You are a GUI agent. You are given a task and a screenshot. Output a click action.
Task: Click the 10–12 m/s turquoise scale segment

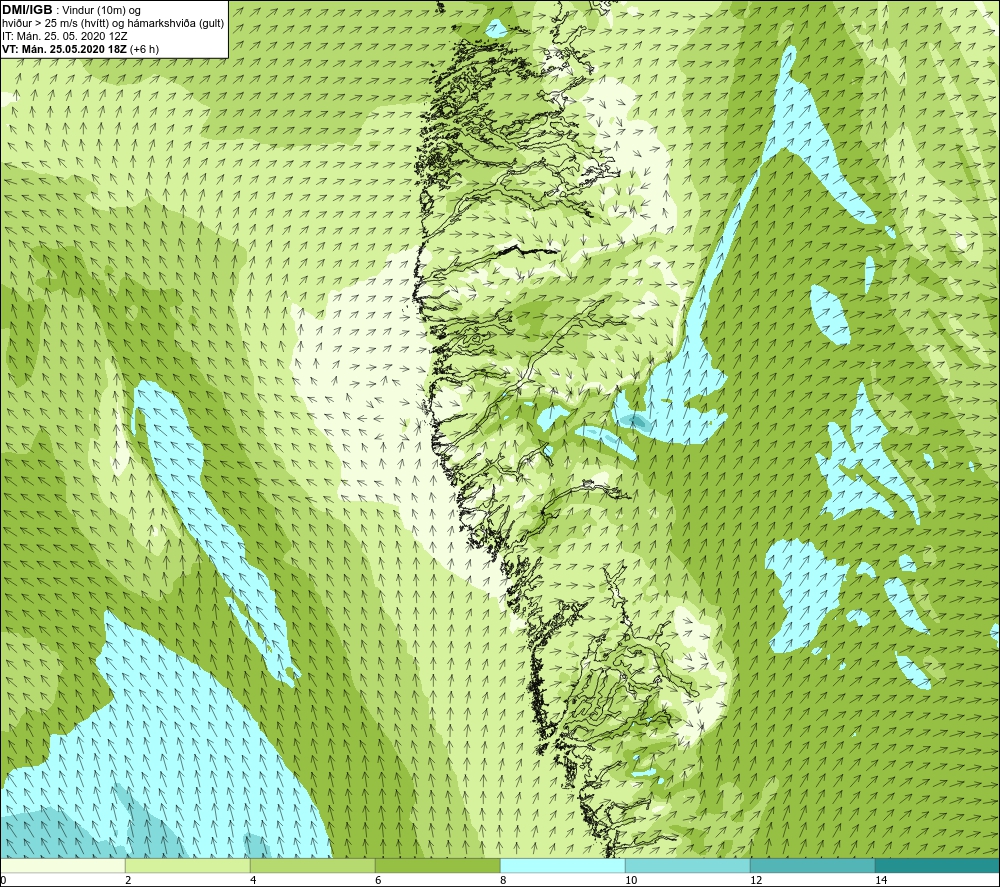(x=688, y=865)
